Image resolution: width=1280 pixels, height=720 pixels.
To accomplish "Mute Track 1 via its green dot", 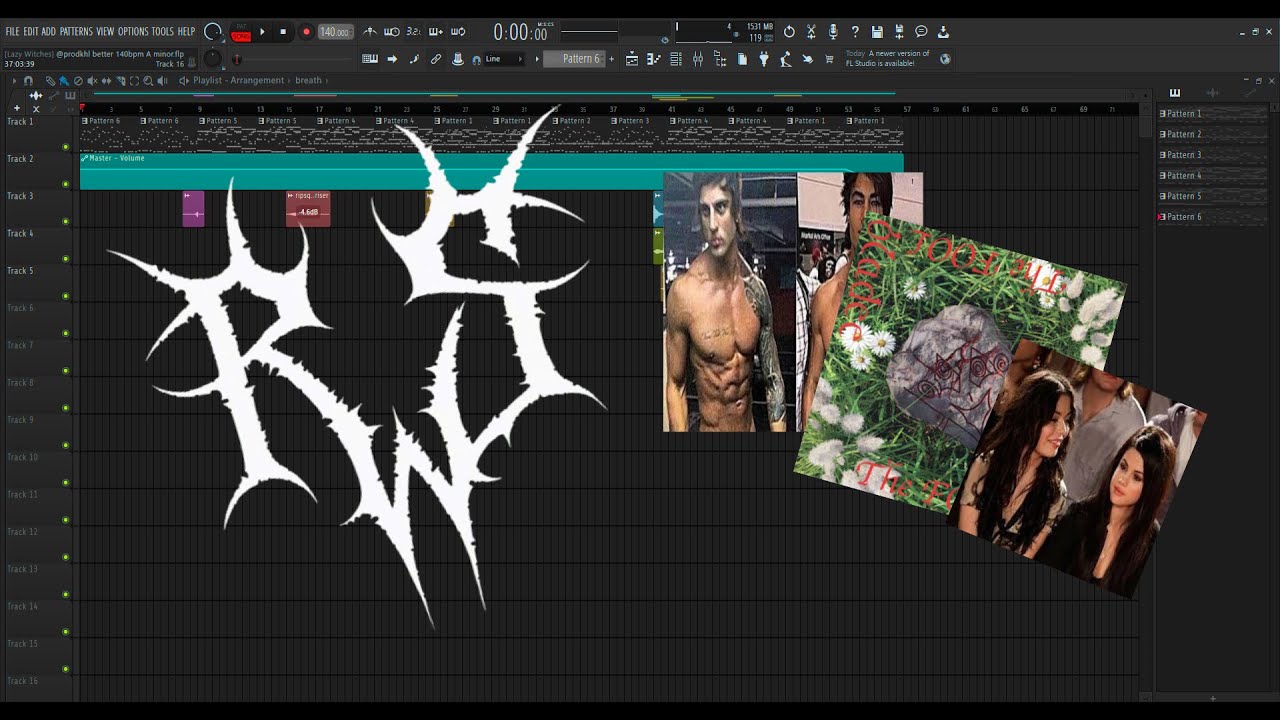I will point(66,147).
